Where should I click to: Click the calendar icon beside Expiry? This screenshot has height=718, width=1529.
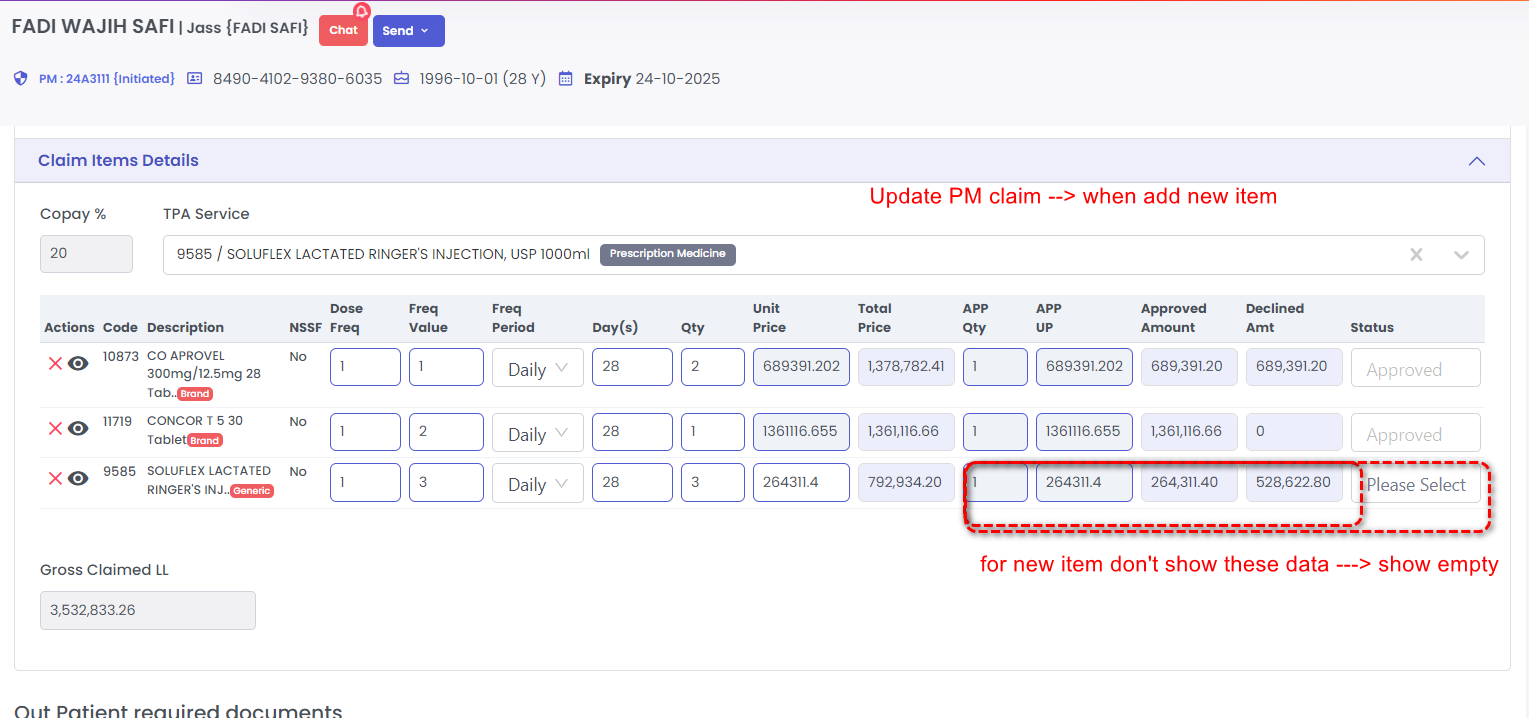[x=565, y=78]
